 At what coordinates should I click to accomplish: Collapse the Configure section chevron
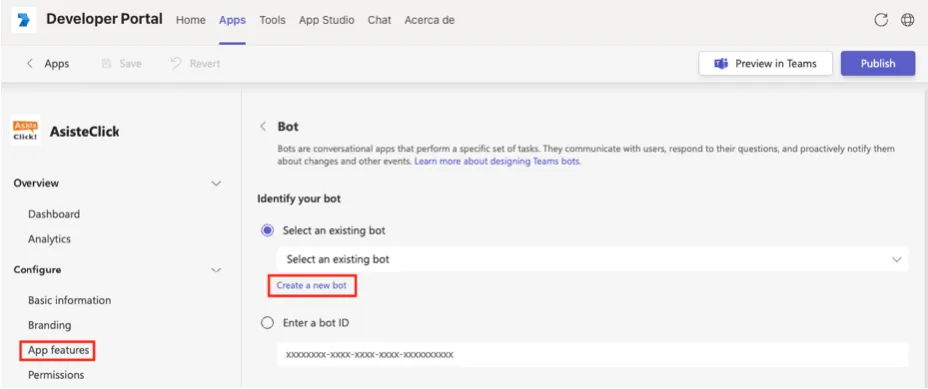coord(217,270)
